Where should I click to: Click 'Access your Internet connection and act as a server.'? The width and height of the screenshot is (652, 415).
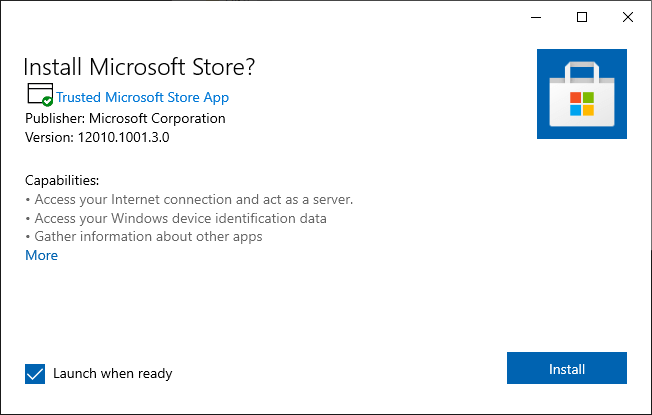[x=193, y=200]
